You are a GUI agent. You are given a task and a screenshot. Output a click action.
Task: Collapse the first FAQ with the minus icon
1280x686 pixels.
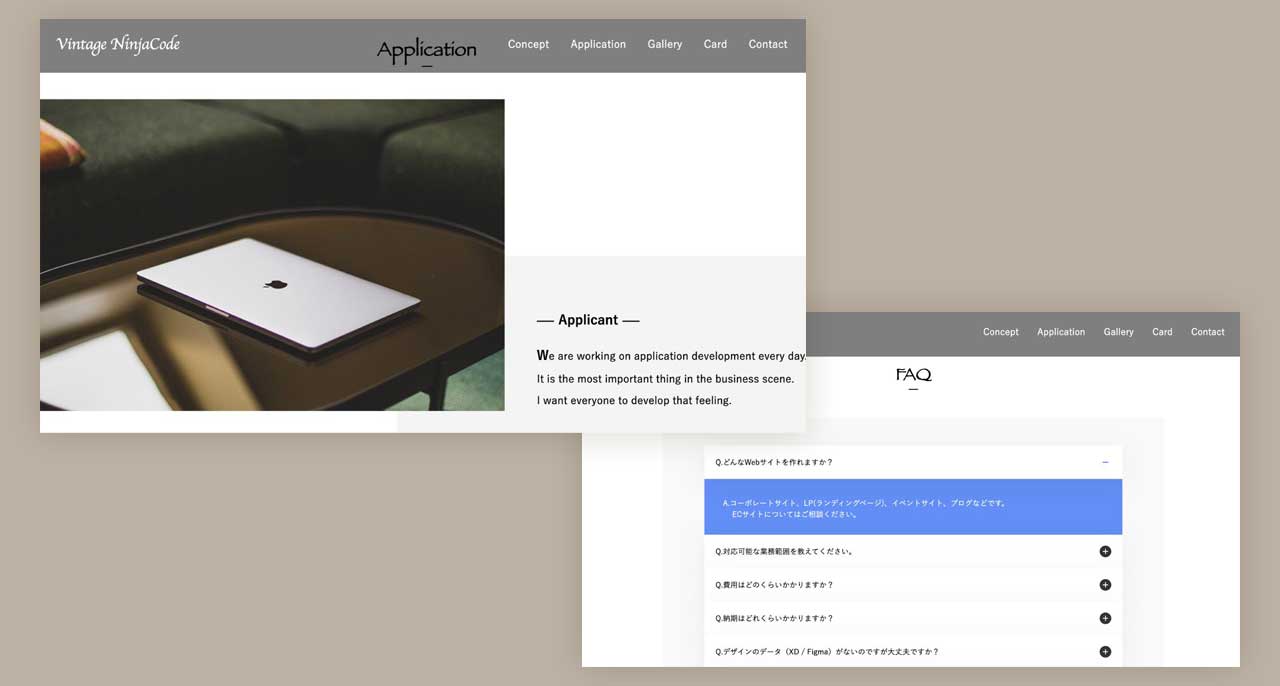point(1105,462)
